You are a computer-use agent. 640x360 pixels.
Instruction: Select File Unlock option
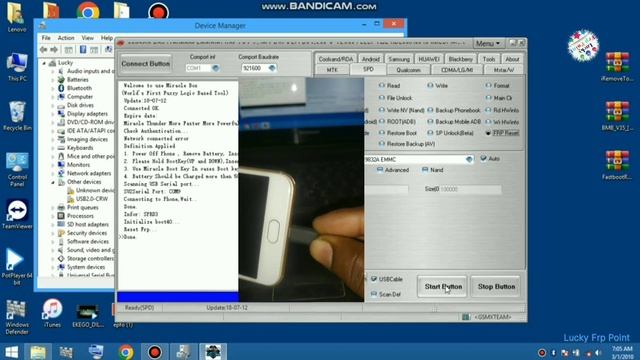(x=395, y=98)
